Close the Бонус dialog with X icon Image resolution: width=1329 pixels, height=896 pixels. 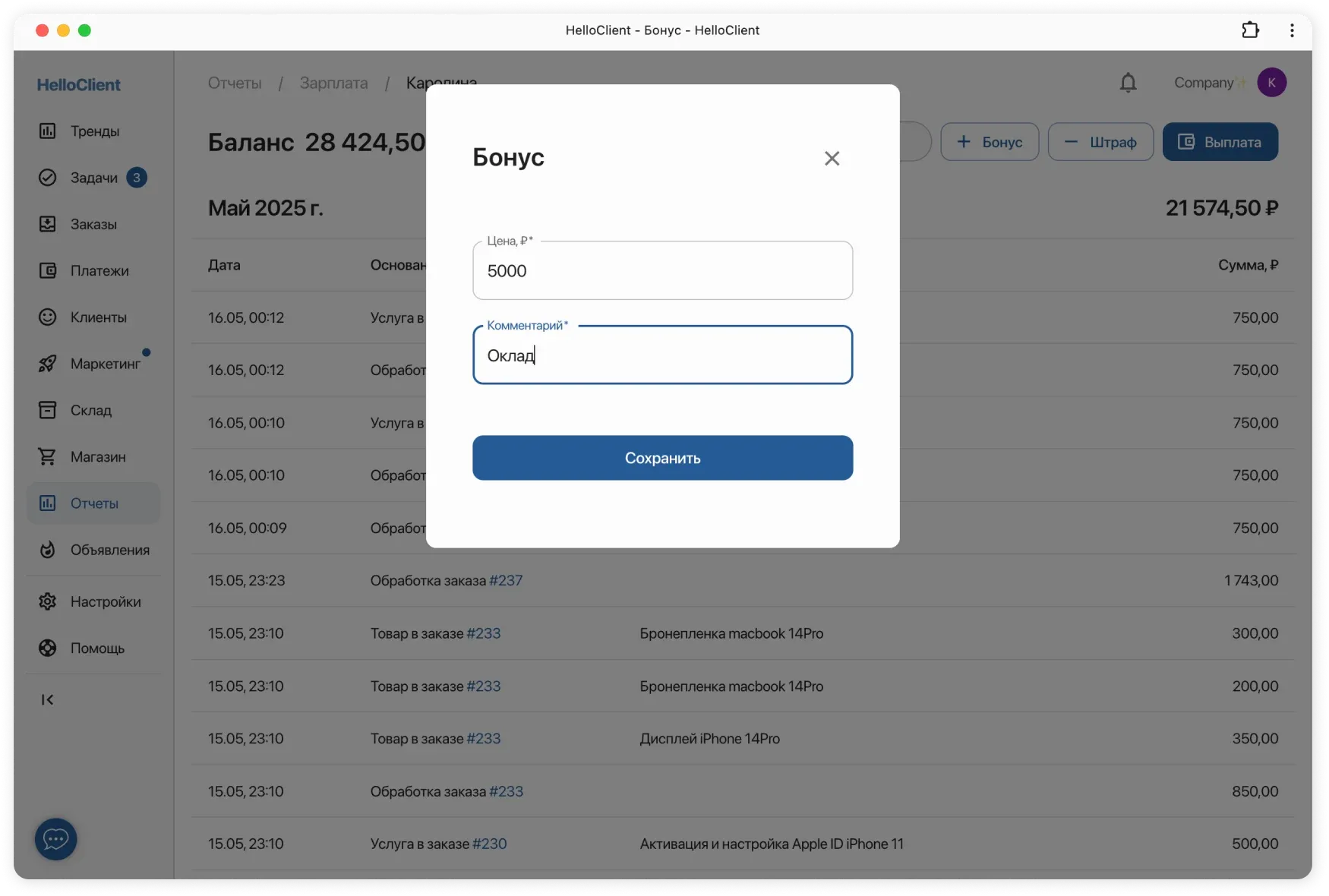click(x=832, y=158)
